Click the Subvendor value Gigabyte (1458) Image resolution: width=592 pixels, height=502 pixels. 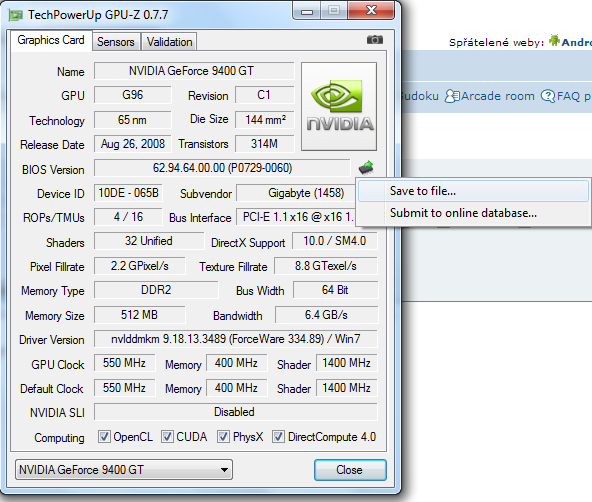click(296, 193)
